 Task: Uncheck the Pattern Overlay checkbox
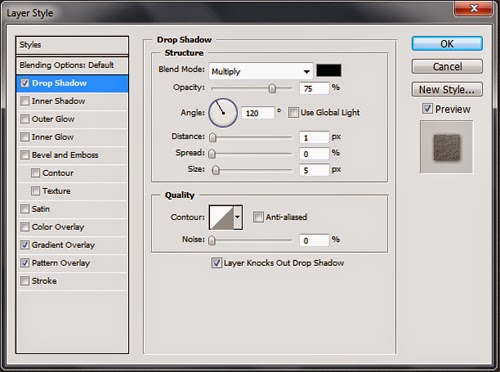(25, 263)
